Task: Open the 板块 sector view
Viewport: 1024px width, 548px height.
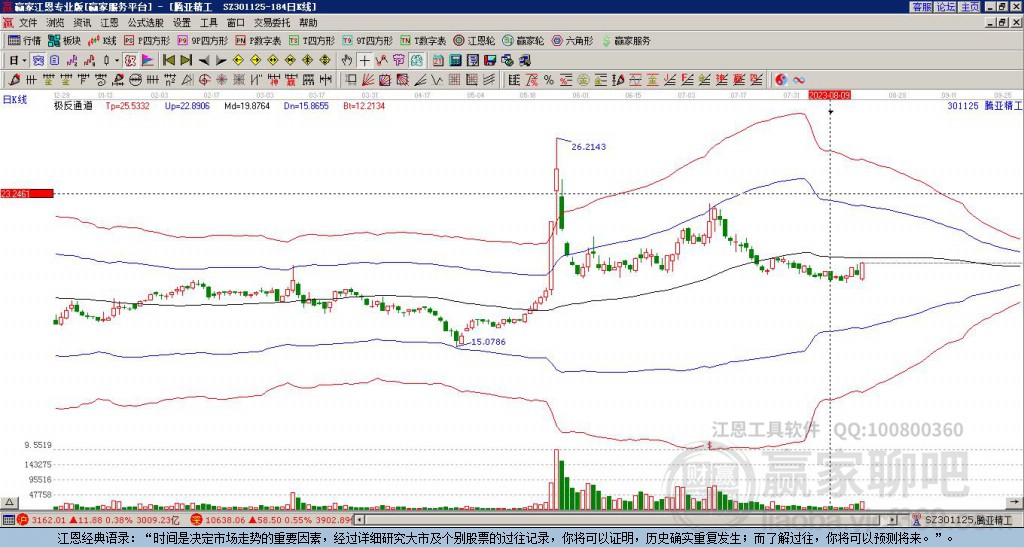Action: pyautogui.click(x=65, y=40)
